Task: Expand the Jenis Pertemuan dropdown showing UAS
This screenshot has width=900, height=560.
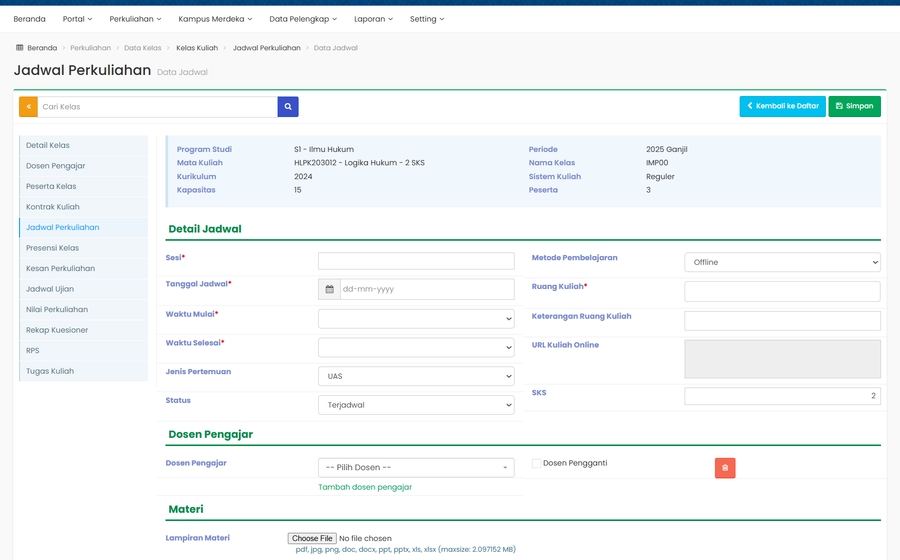Action: pyautogui.click(x=416, y=376)
